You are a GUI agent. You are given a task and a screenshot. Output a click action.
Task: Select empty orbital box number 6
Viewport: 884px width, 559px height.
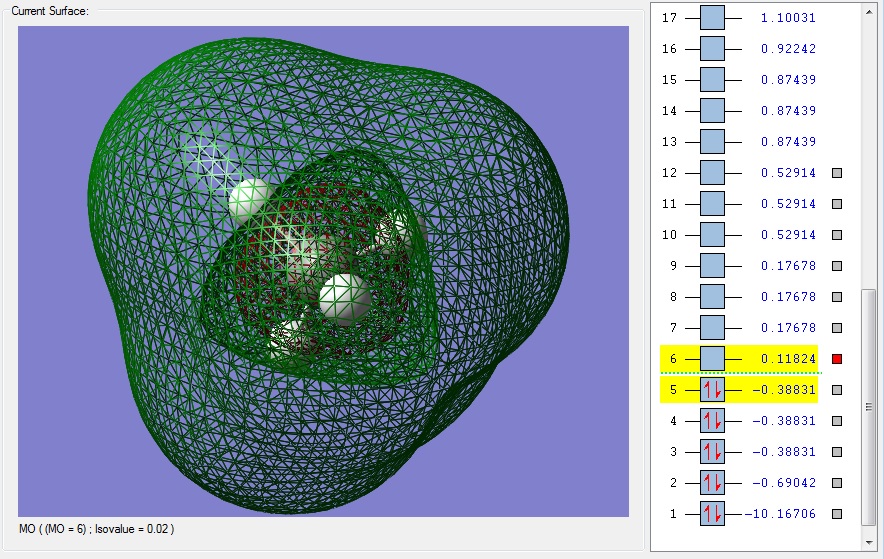(x=713, y=359)
